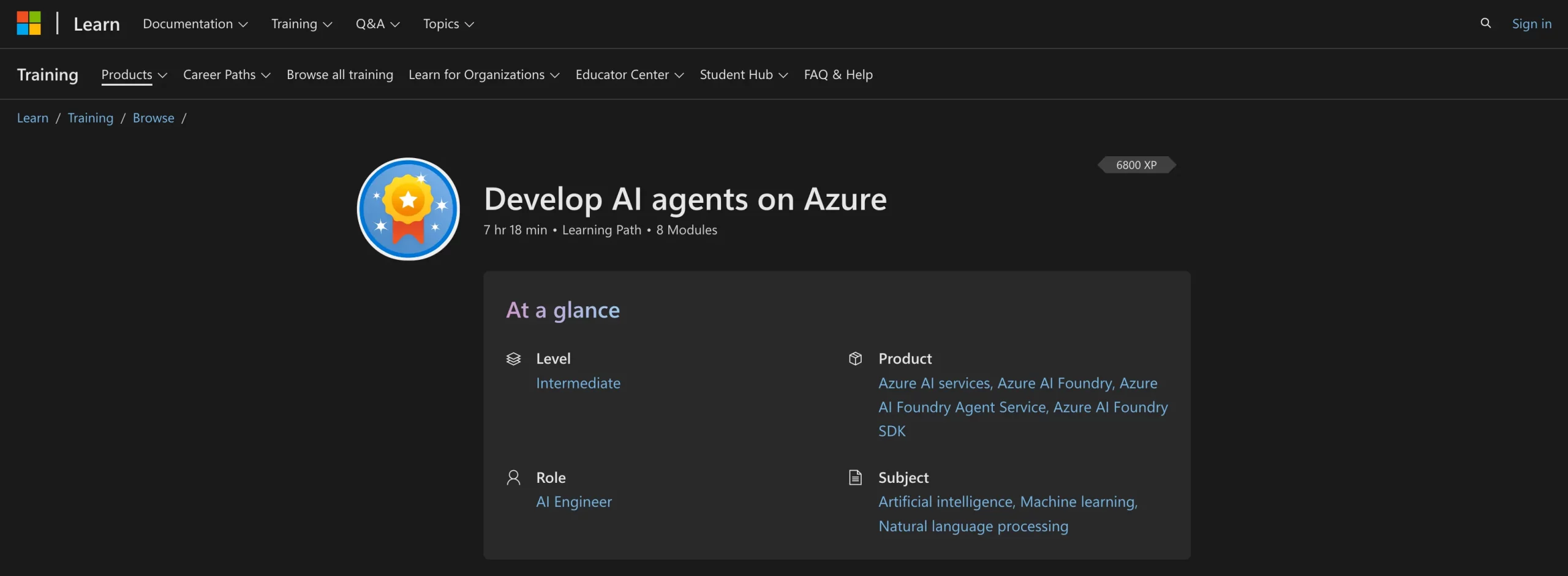Image resolution: width=1568 pixels, height=576 pixels.
Task: Expand the Documentation dropdown menu
Action: click(x=195, y=24)
